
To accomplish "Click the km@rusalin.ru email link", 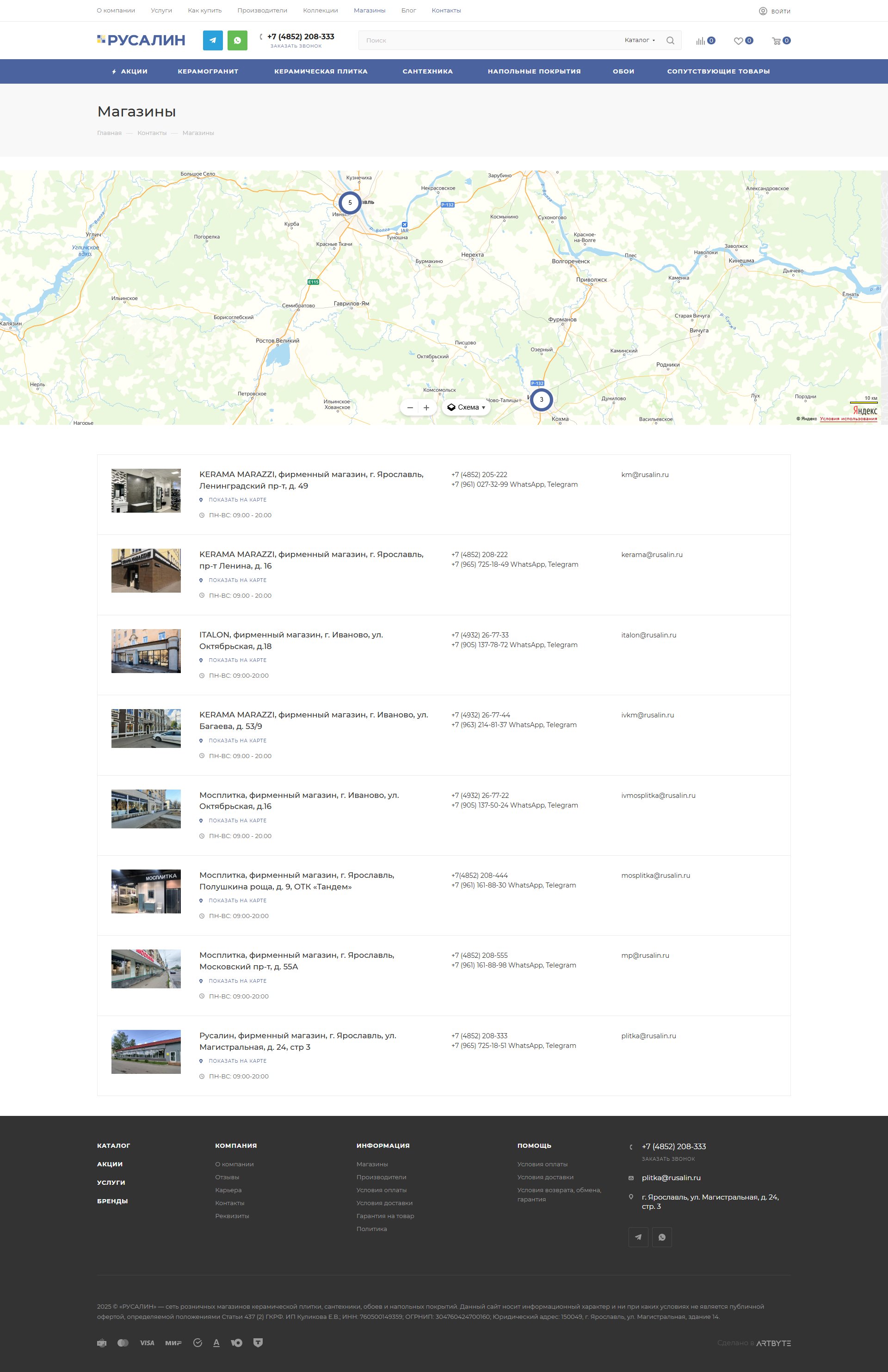I will (x=645, y=475).
